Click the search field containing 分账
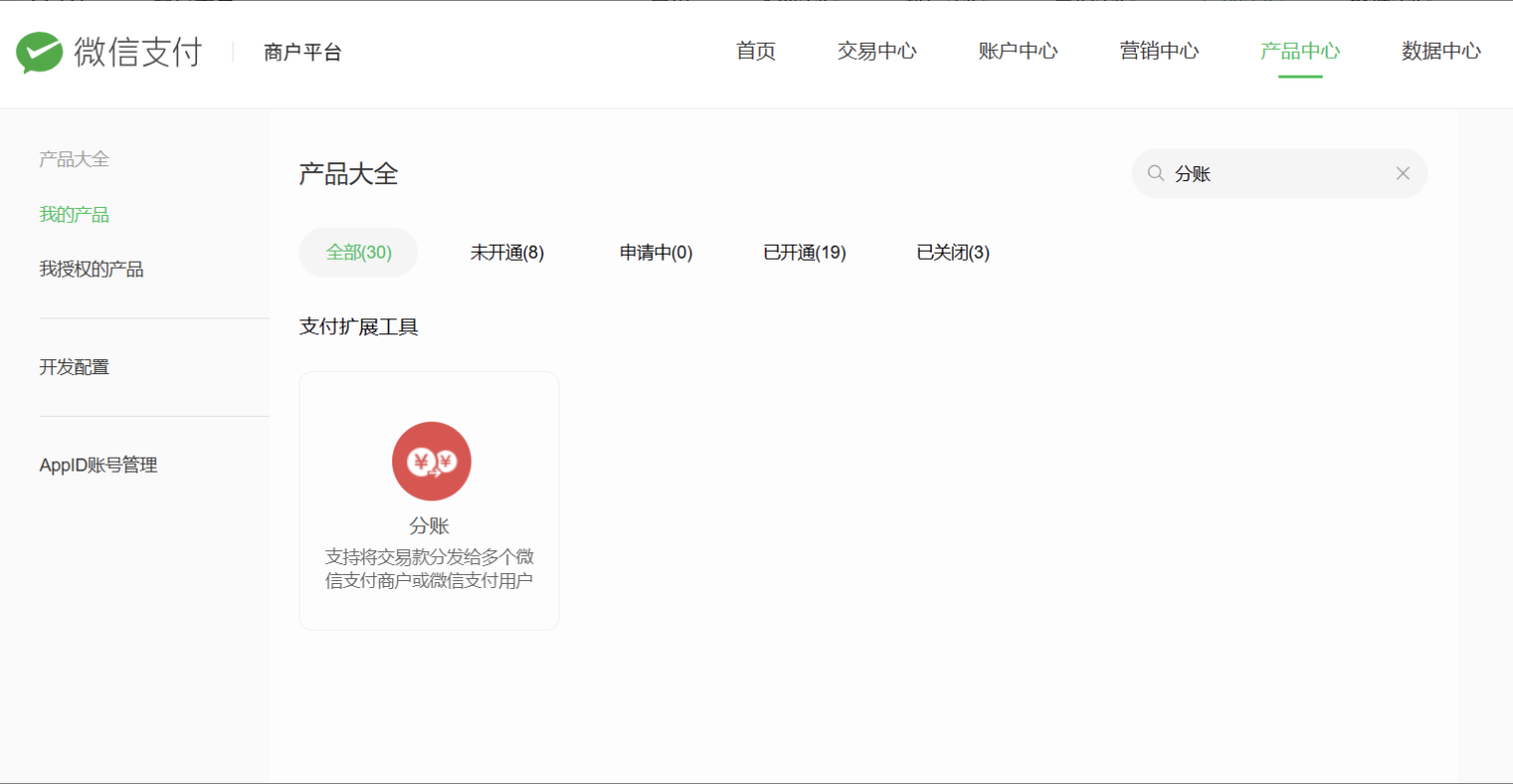This screenshot has height=784, width=1513. point(1274,173)
